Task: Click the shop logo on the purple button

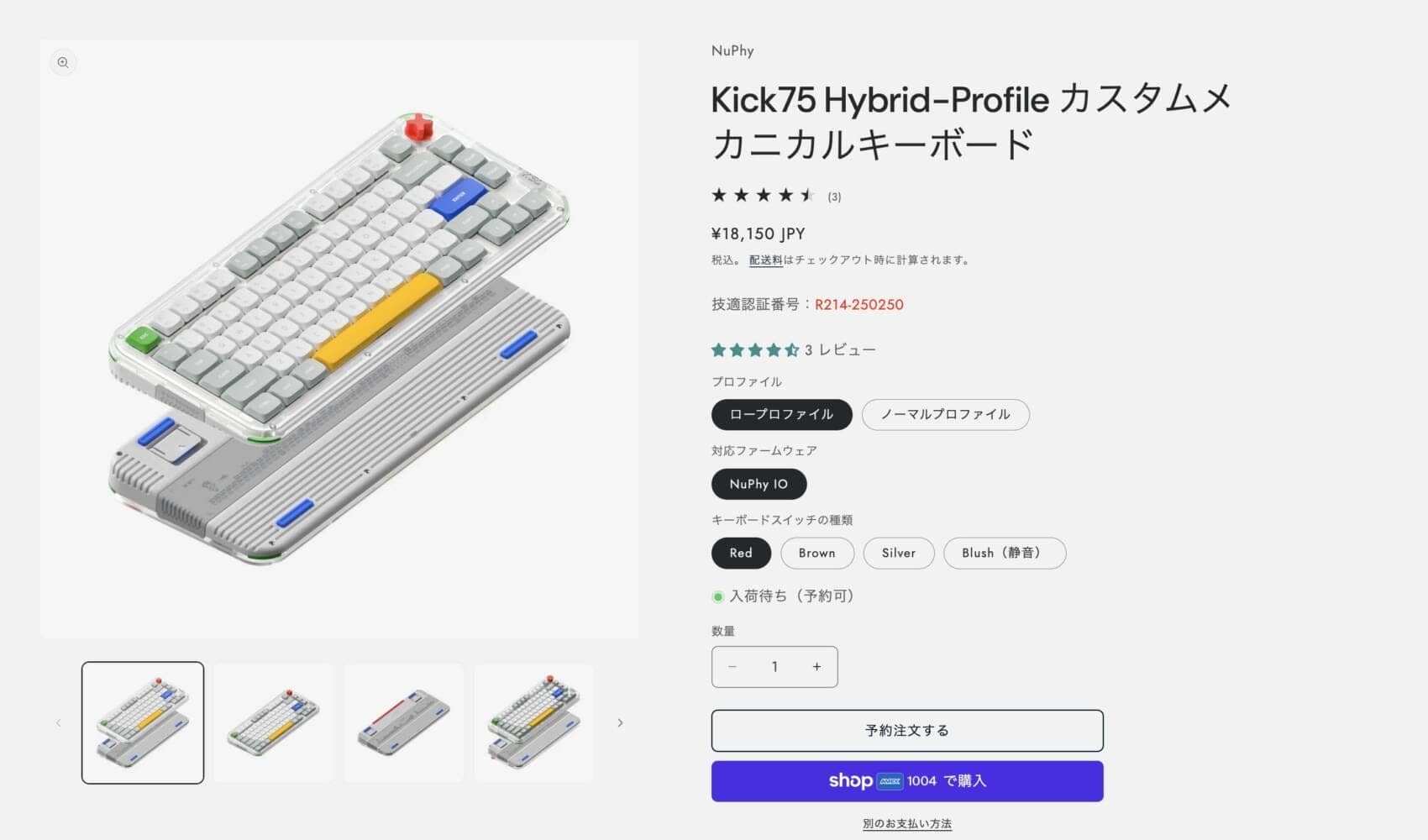Action: pyautogui.click(x=848, y=780)
